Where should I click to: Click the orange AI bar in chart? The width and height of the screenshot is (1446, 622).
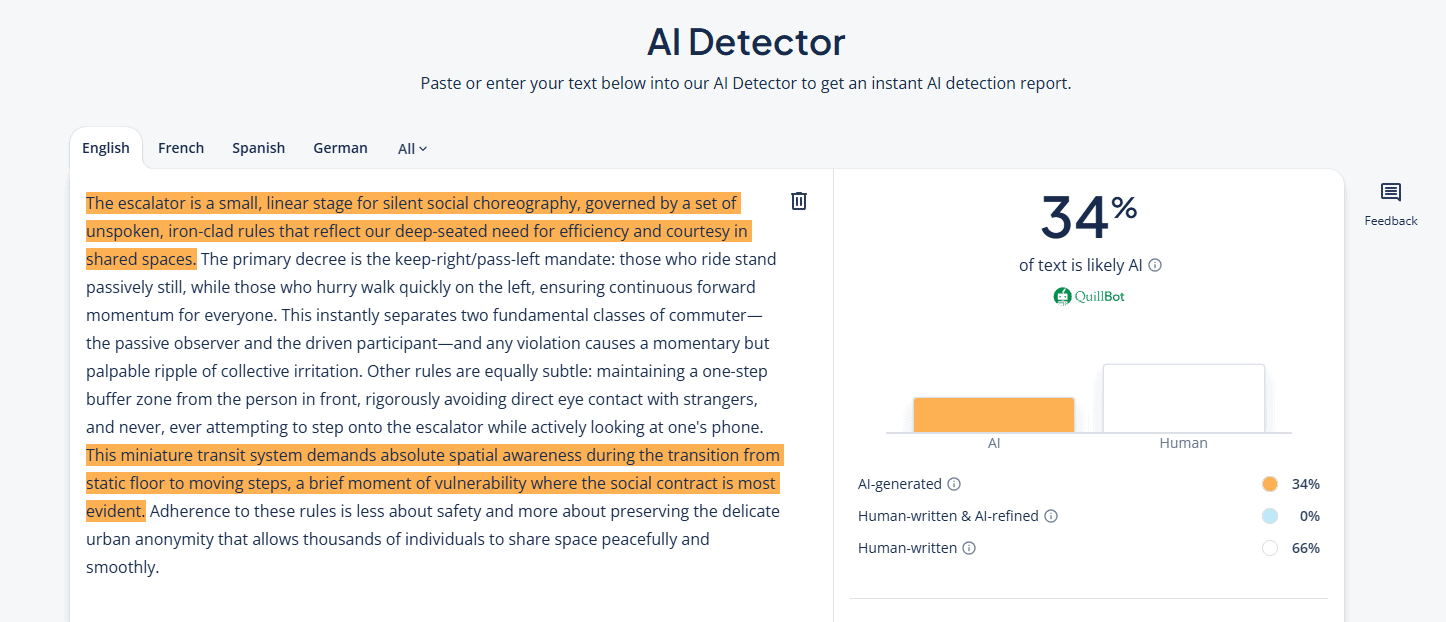(993, 415)
